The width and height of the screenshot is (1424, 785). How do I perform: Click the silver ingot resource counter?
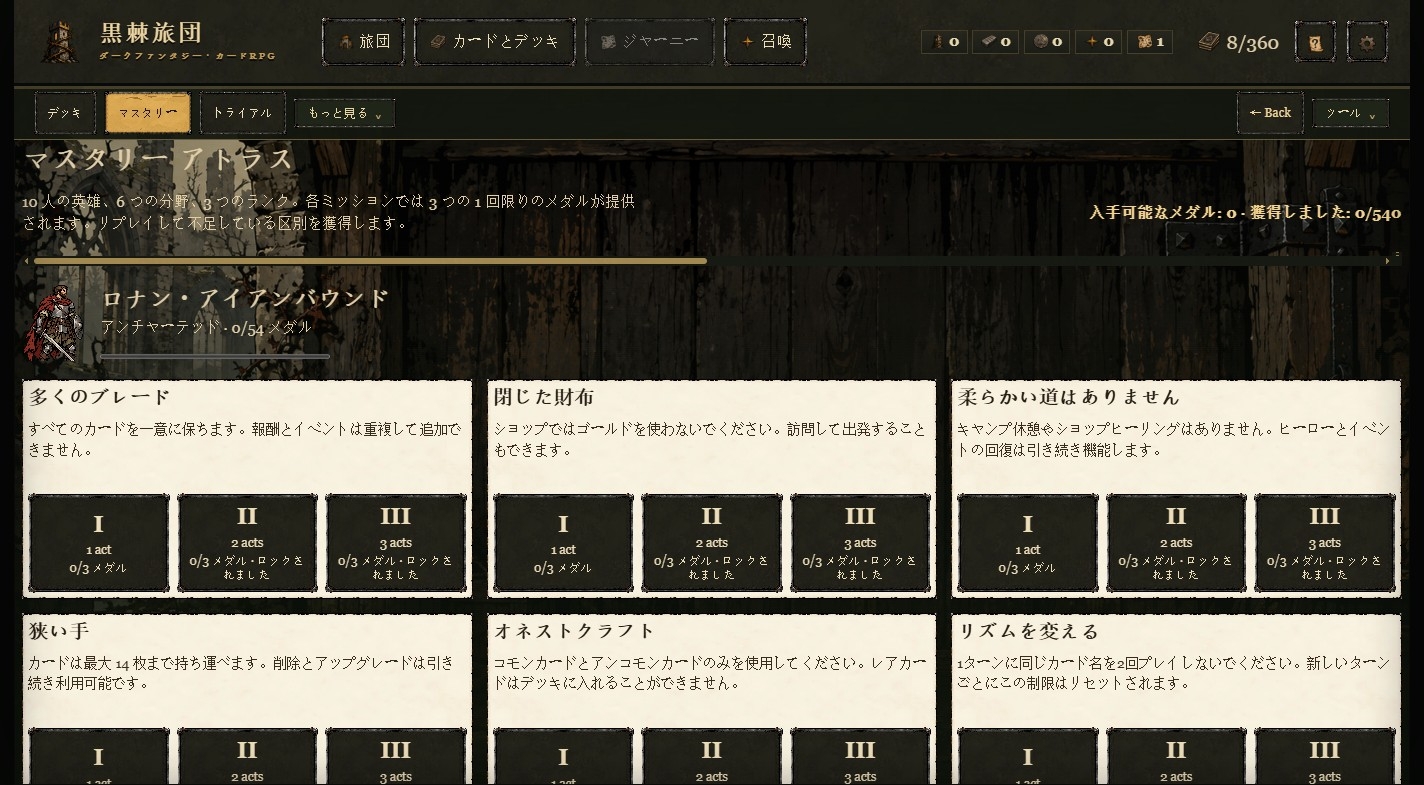click(996, 42)
